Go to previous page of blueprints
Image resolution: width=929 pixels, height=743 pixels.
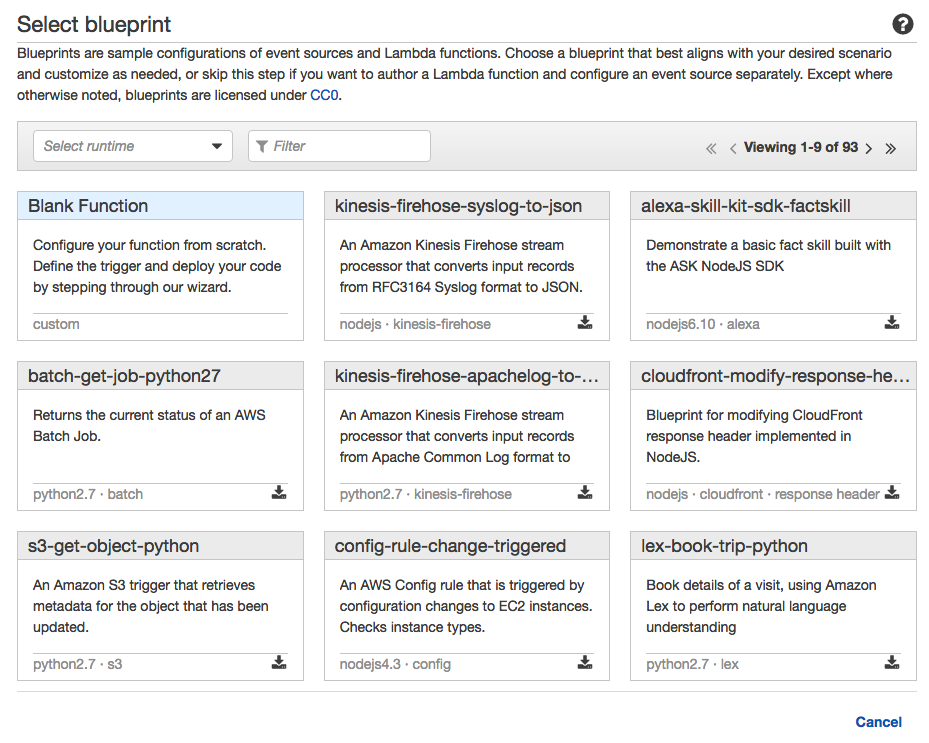coord(733,148)
